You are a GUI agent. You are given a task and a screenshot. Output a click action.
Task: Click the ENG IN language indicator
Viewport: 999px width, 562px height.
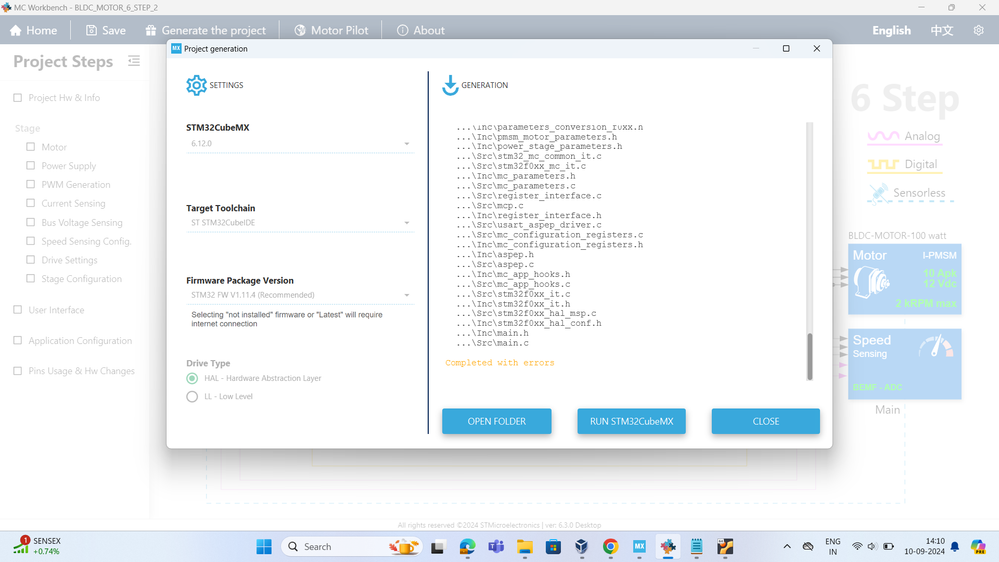[x=833, y=547]
